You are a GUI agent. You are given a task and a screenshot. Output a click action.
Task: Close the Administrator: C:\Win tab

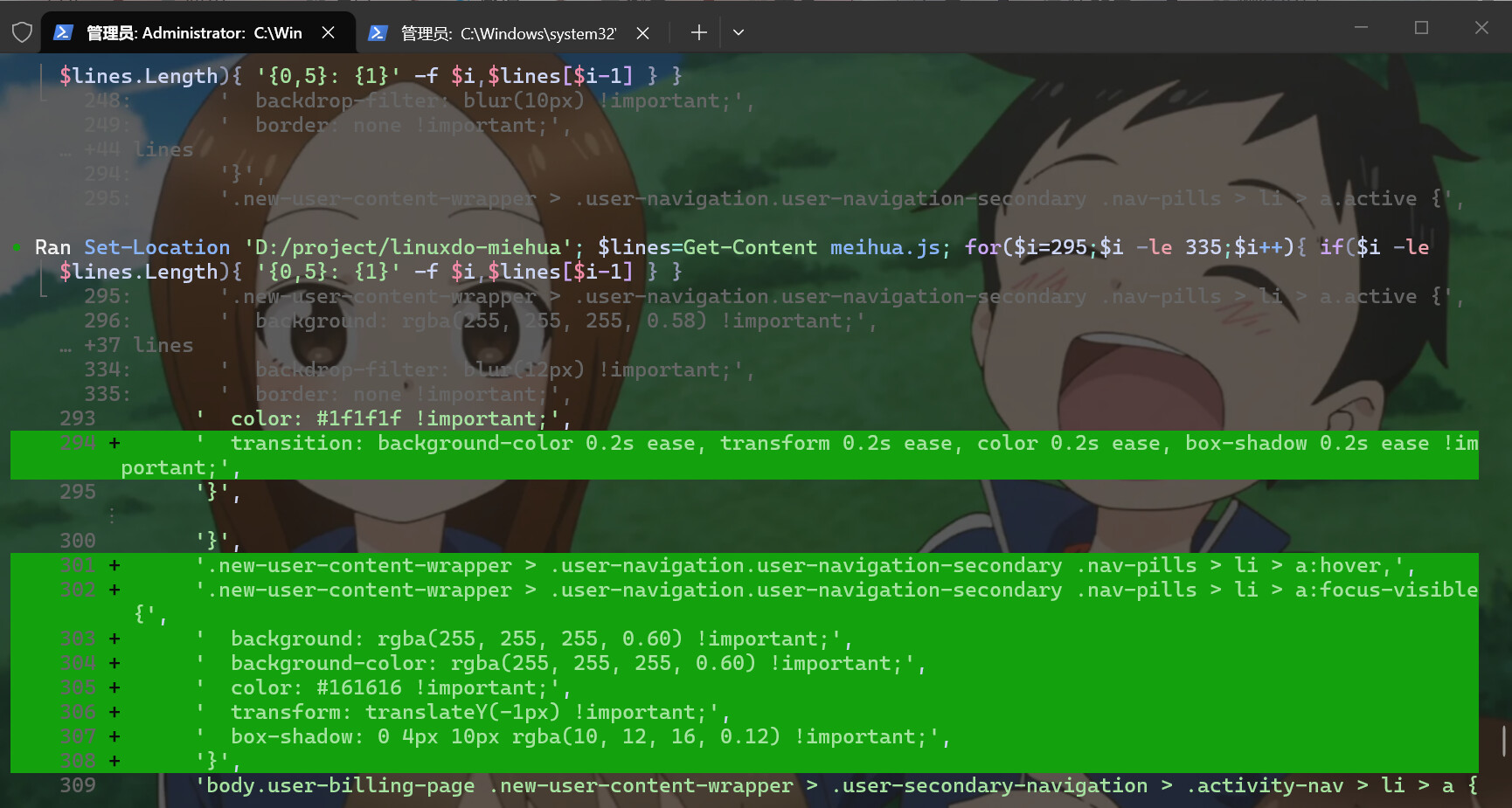click(x=328, y=33)
